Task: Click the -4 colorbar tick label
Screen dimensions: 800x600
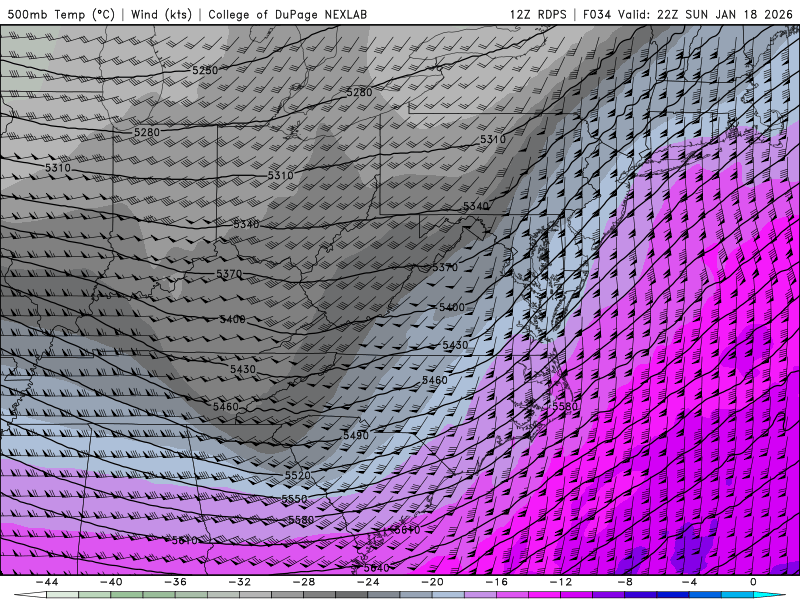Action: pos(689,582)
